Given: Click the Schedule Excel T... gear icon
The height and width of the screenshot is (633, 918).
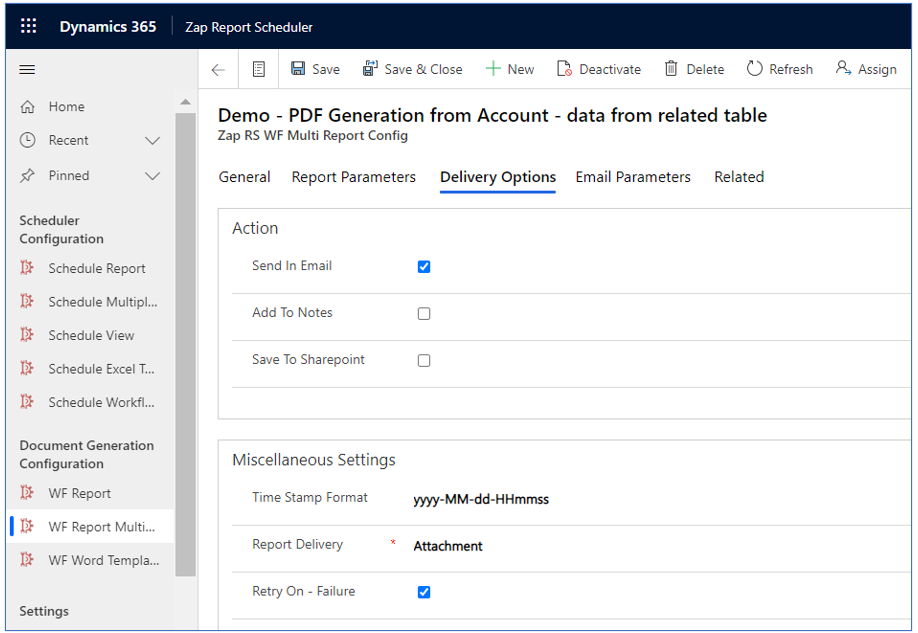Looking at the screenshot, I should point(26,368).
